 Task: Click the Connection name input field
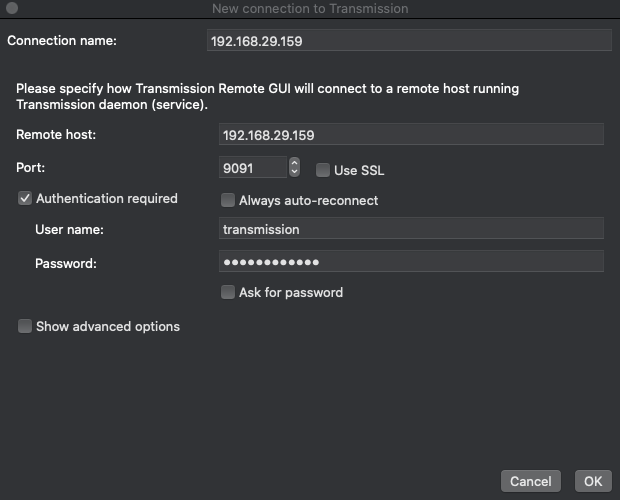pyautogui.click(x=409, y=41)
